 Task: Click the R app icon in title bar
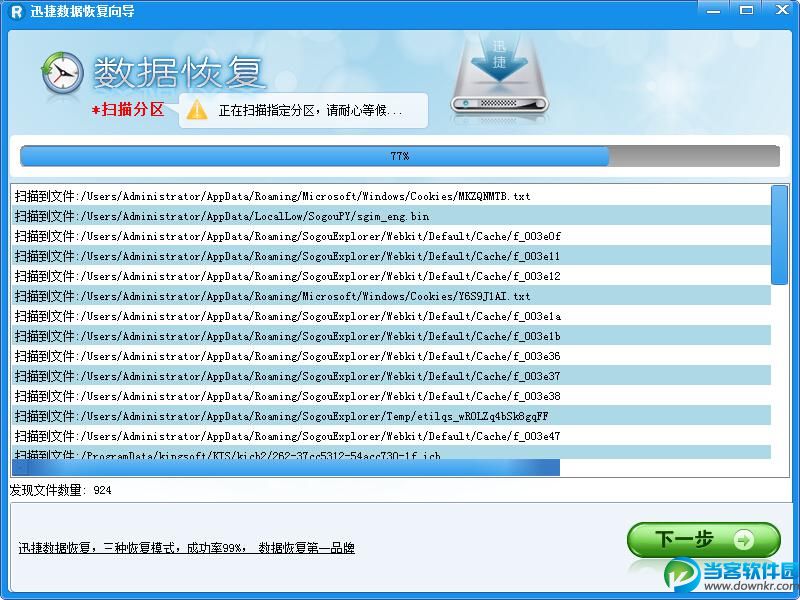click(17, 11)
